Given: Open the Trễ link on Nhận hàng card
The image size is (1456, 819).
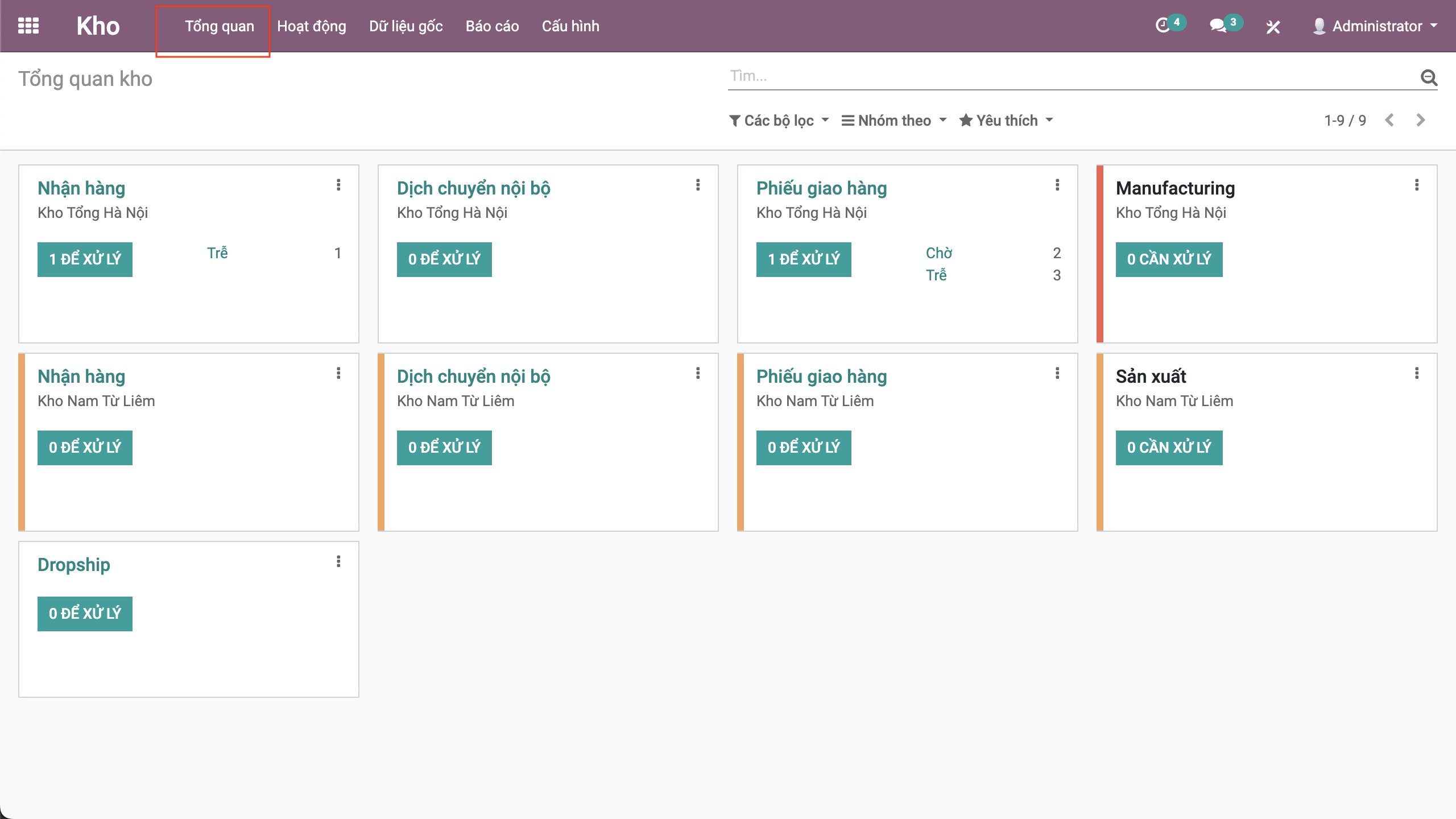Looking at the screenshot, I should coord(217,253).
